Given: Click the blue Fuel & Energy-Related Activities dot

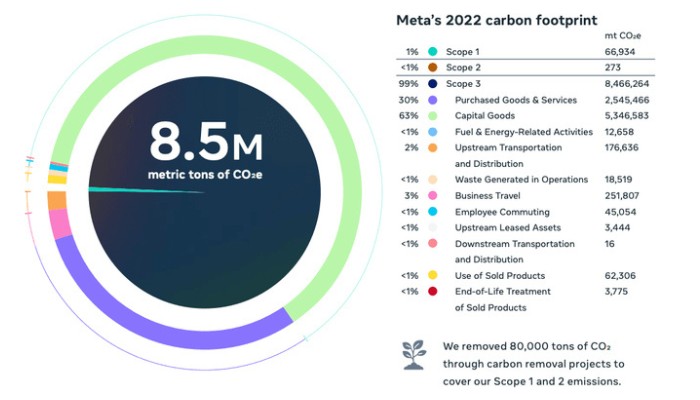Looking at the screenshot, I should point(433,132).
